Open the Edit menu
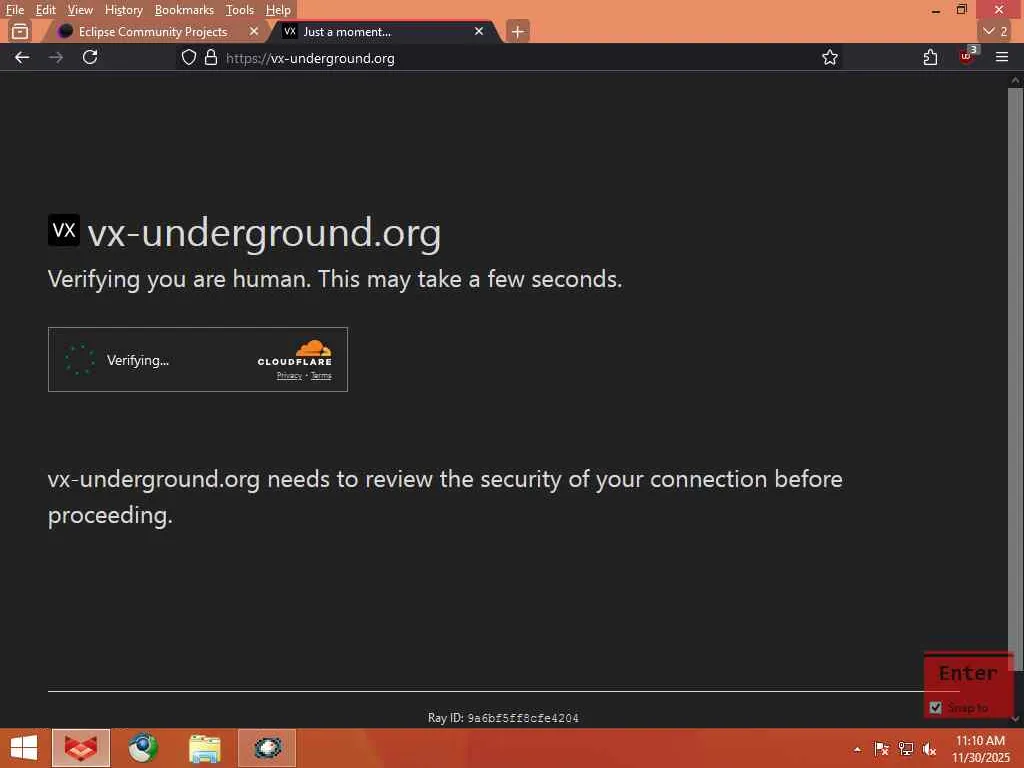 45,10
